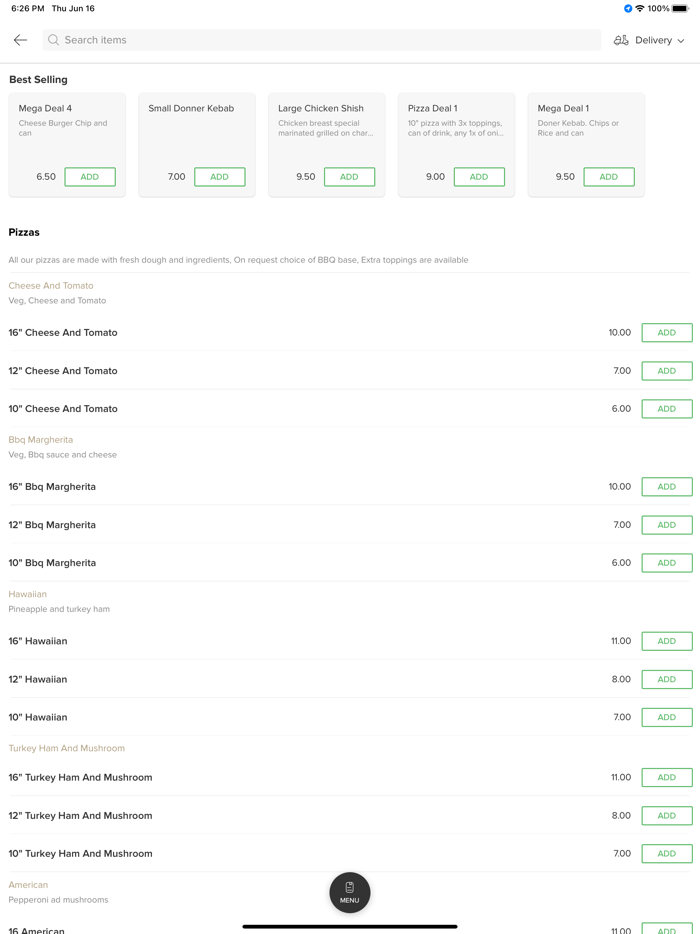Screen dimensions: 700x934
Task: Tap the back arrow icon
Action: coord(20,40)
